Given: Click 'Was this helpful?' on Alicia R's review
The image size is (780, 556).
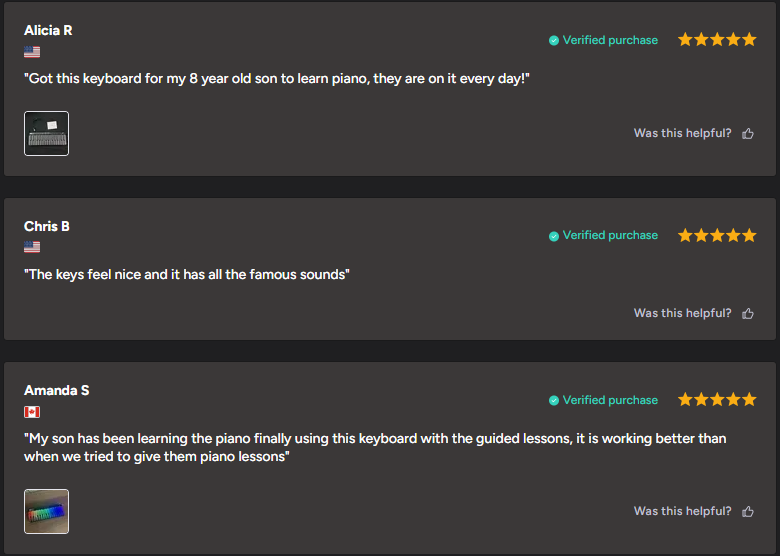Looking at the screenshot, I should 682,134.
